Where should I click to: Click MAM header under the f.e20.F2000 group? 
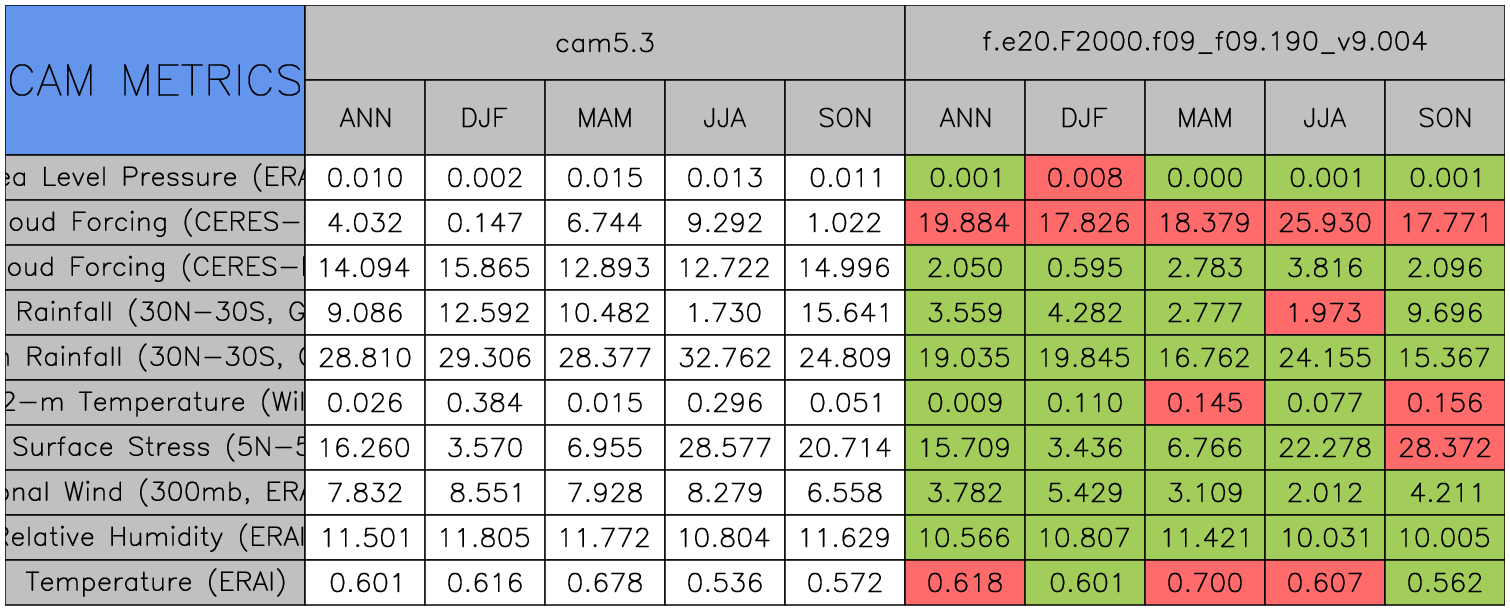1205,118
